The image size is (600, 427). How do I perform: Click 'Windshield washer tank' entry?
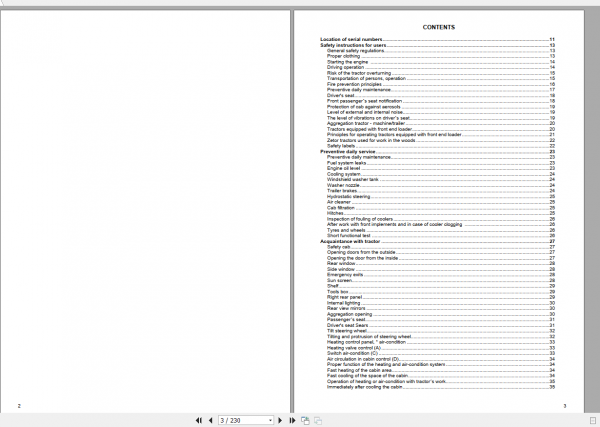coord(352,179)
